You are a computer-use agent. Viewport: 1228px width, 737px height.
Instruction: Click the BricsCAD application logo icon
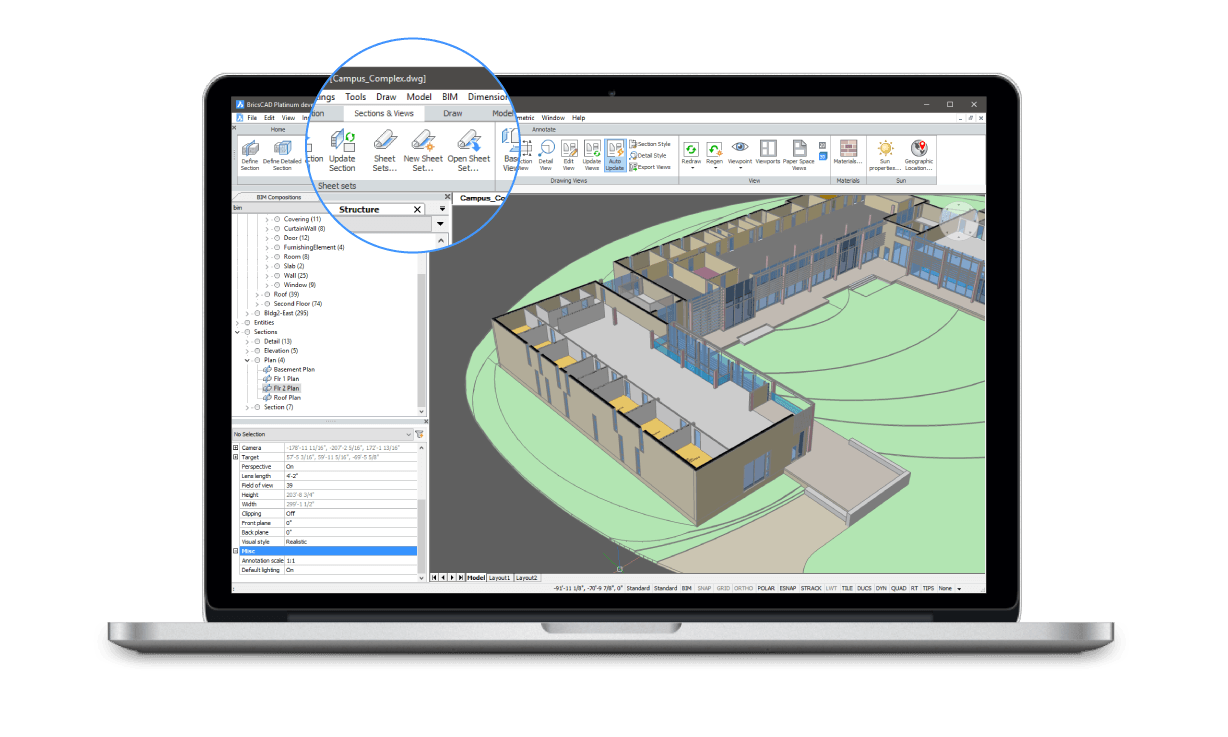point(239,104)
